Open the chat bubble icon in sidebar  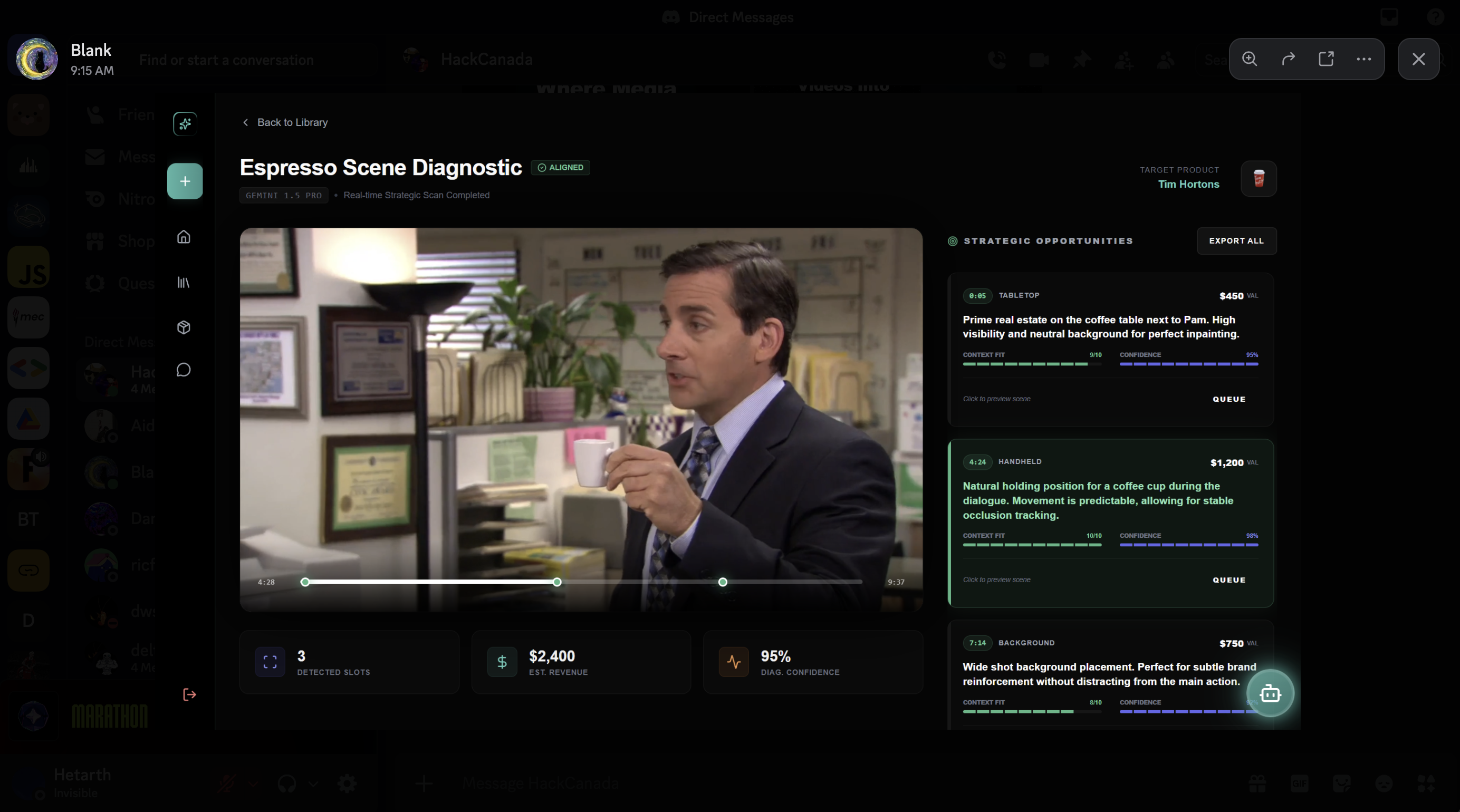point(184,370)
